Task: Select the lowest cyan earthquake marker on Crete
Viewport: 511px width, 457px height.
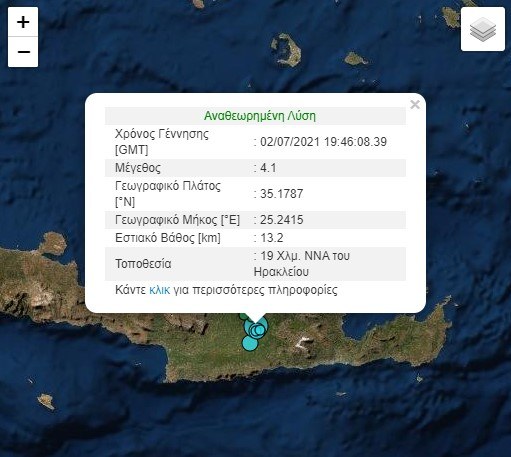Action: pos(250,343)
